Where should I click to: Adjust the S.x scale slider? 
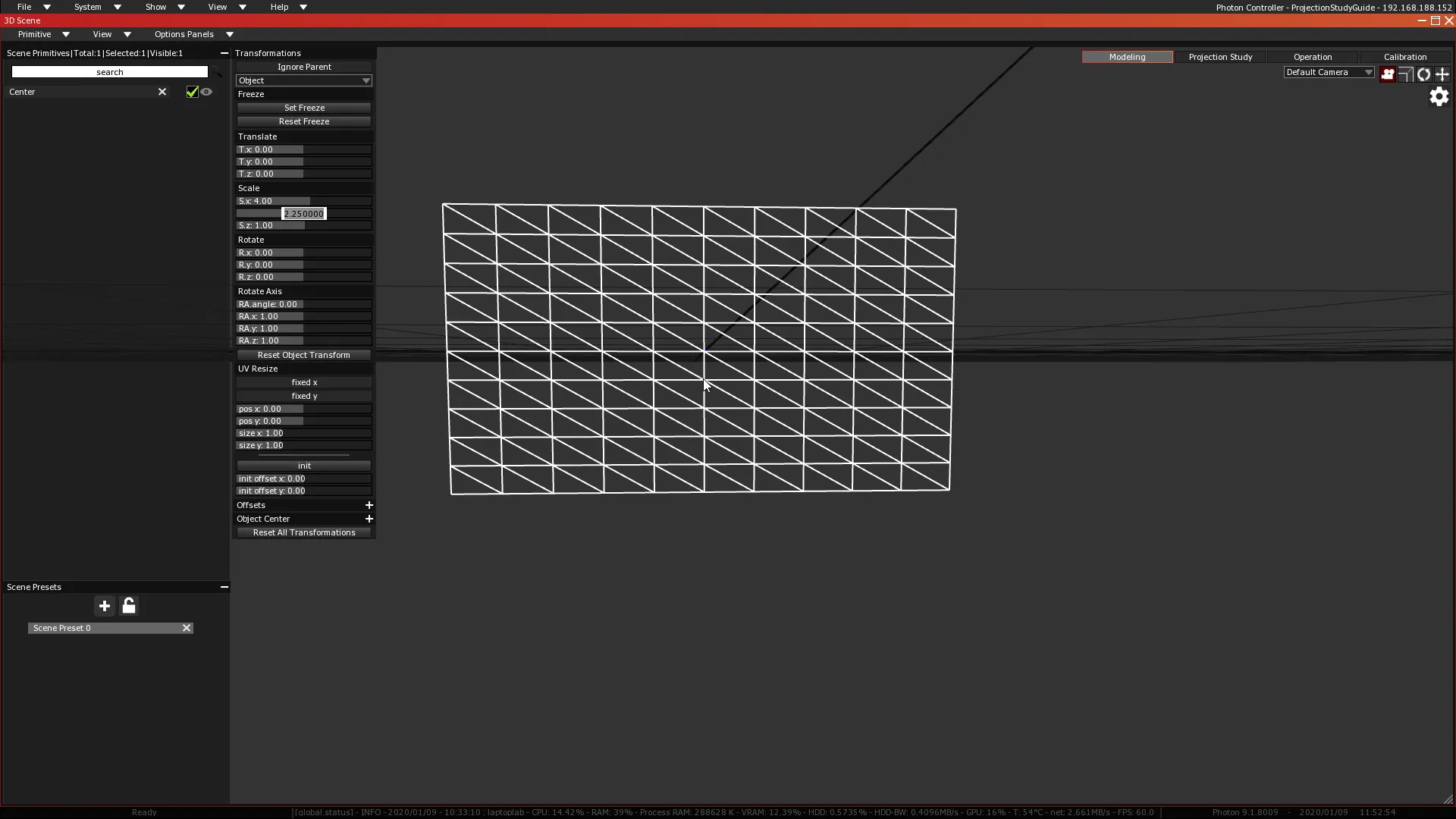(x=304, y=201)
